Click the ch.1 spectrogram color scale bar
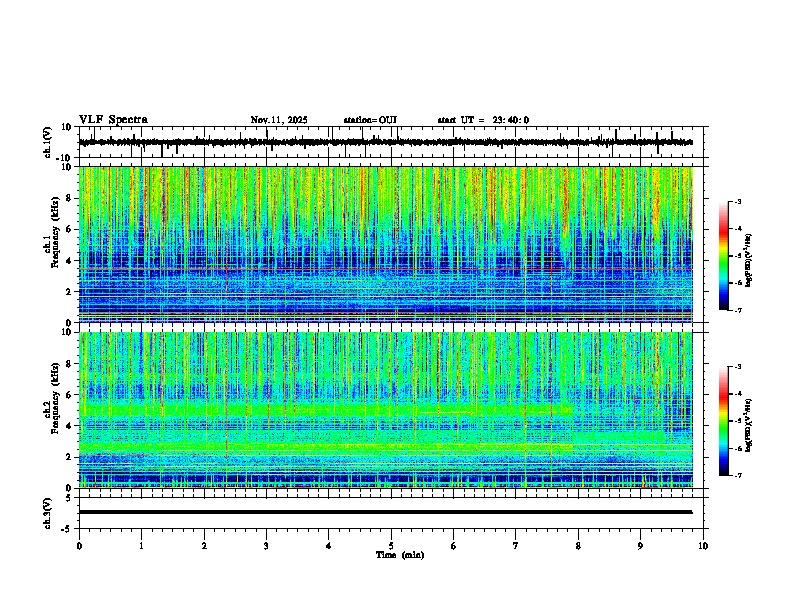Screen dimensions: 792x612 click(x=723, y=256)
